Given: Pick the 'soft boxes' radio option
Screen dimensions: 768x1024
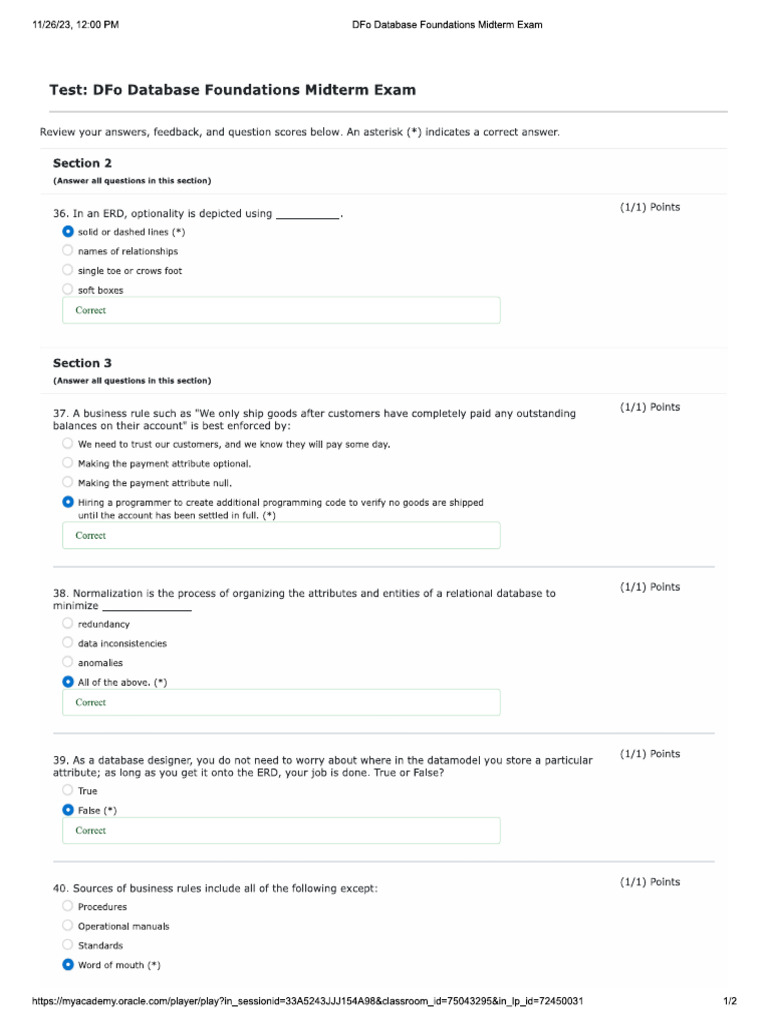Looking at the screenshot, I should coord(68,289).
